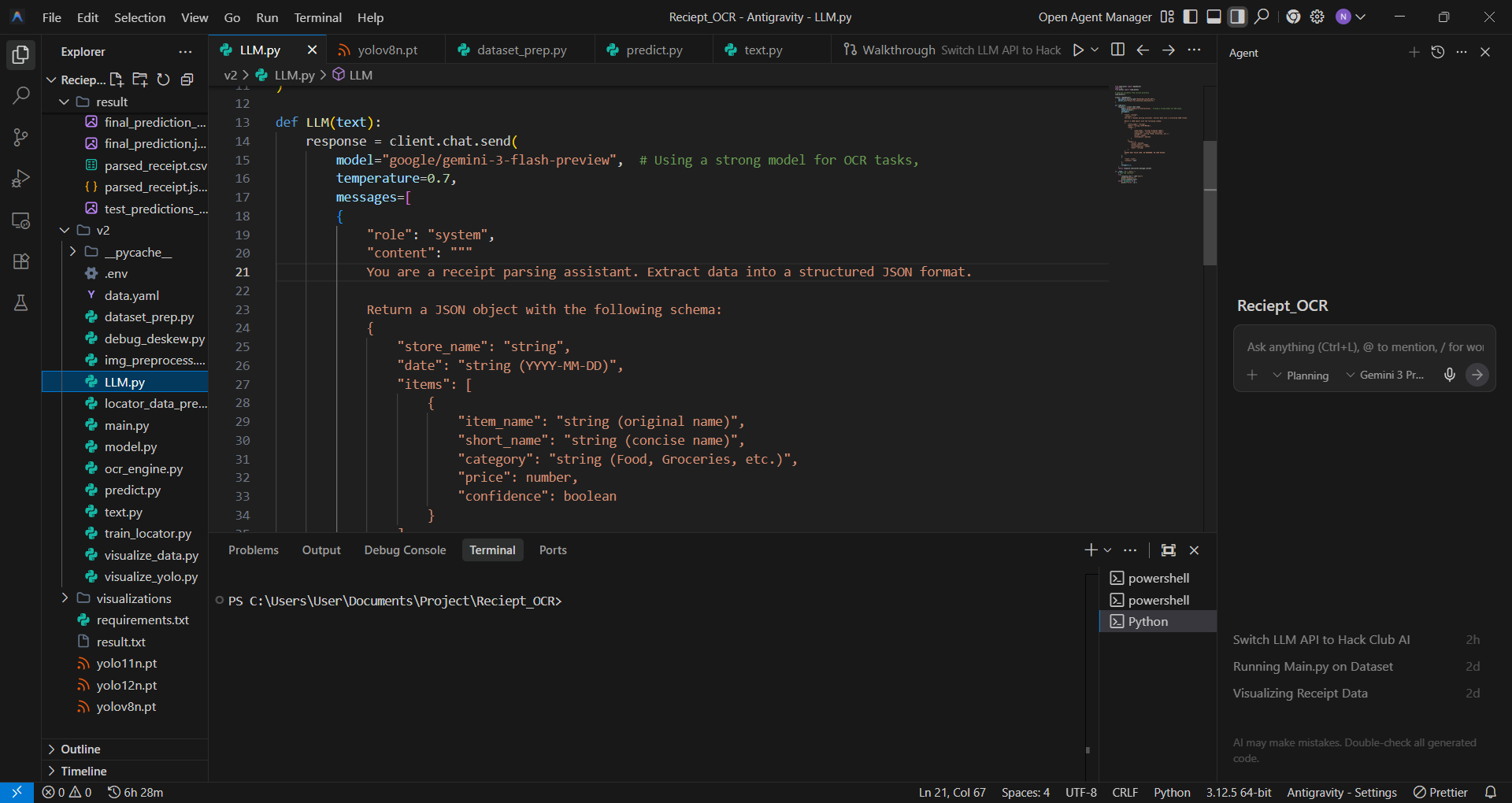The width and height of the screenshot is (1512, 803).
Task: Open the Extensions view in activity bar
Action: click(x=21, y=261)
